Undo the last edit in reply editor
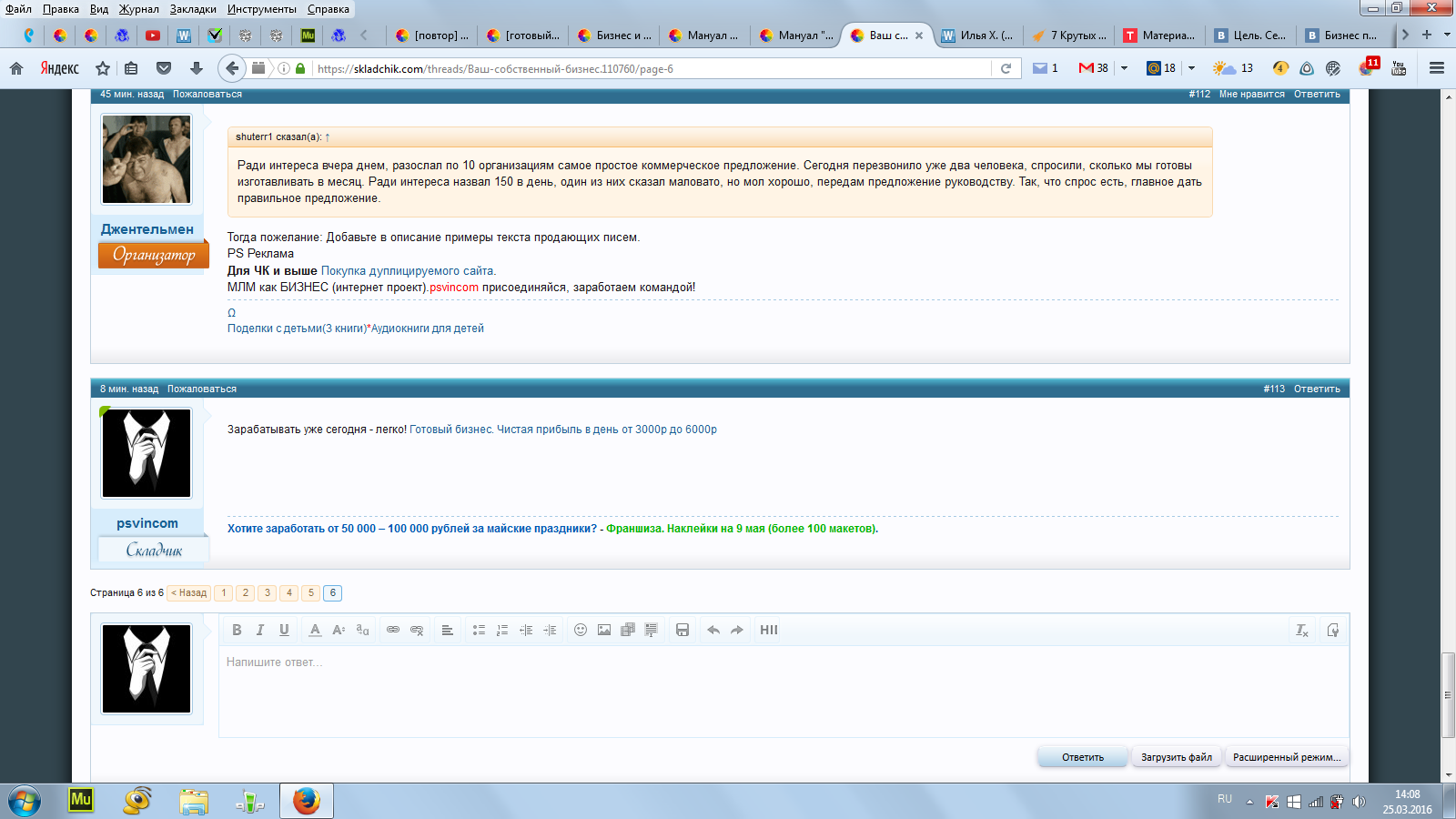1456x819 pixels. pyautogui.click(x=713, y=630)
